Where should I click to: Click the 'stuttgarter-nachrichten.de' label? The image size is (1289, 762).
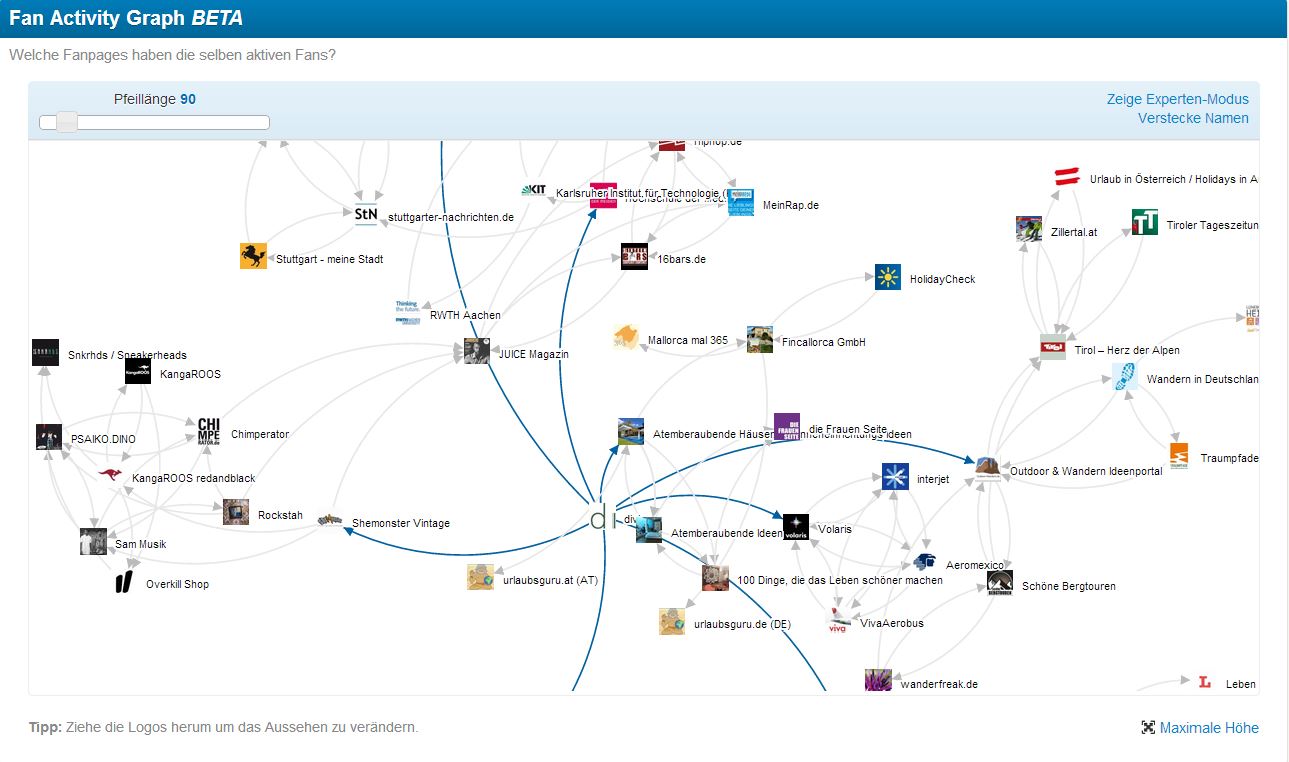(451, 217)
